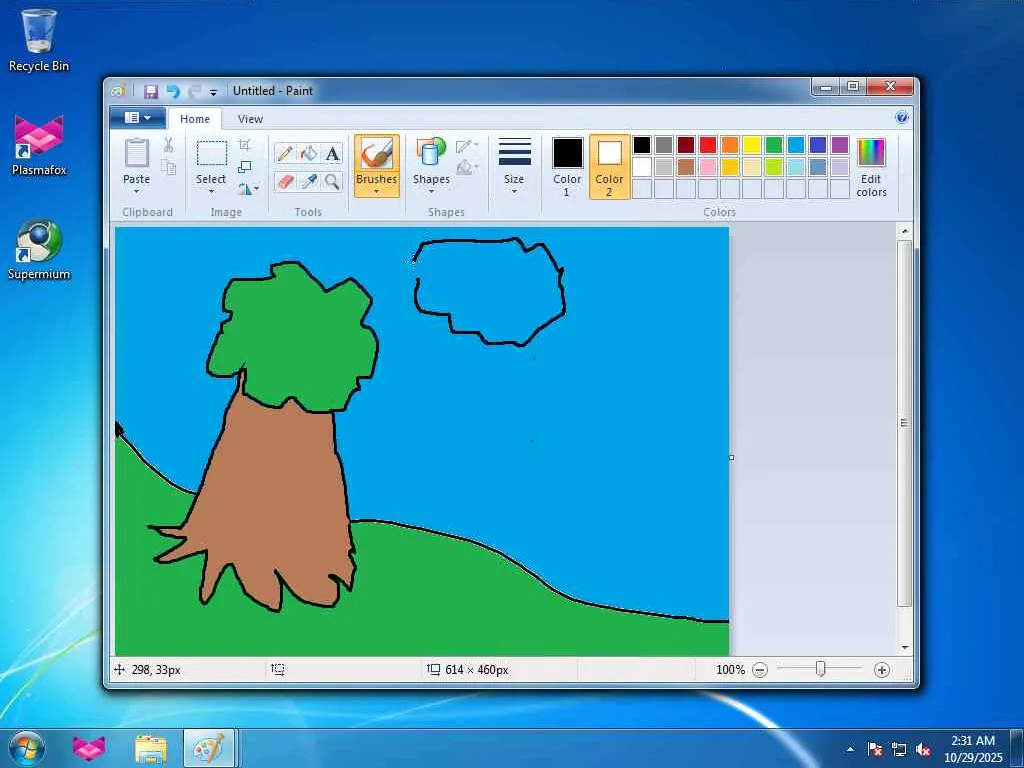The width and height of the screenshot is (1024, 768).
Task: Select the Plasmafox desktop shortcut
Action: (x=39, y=145)
